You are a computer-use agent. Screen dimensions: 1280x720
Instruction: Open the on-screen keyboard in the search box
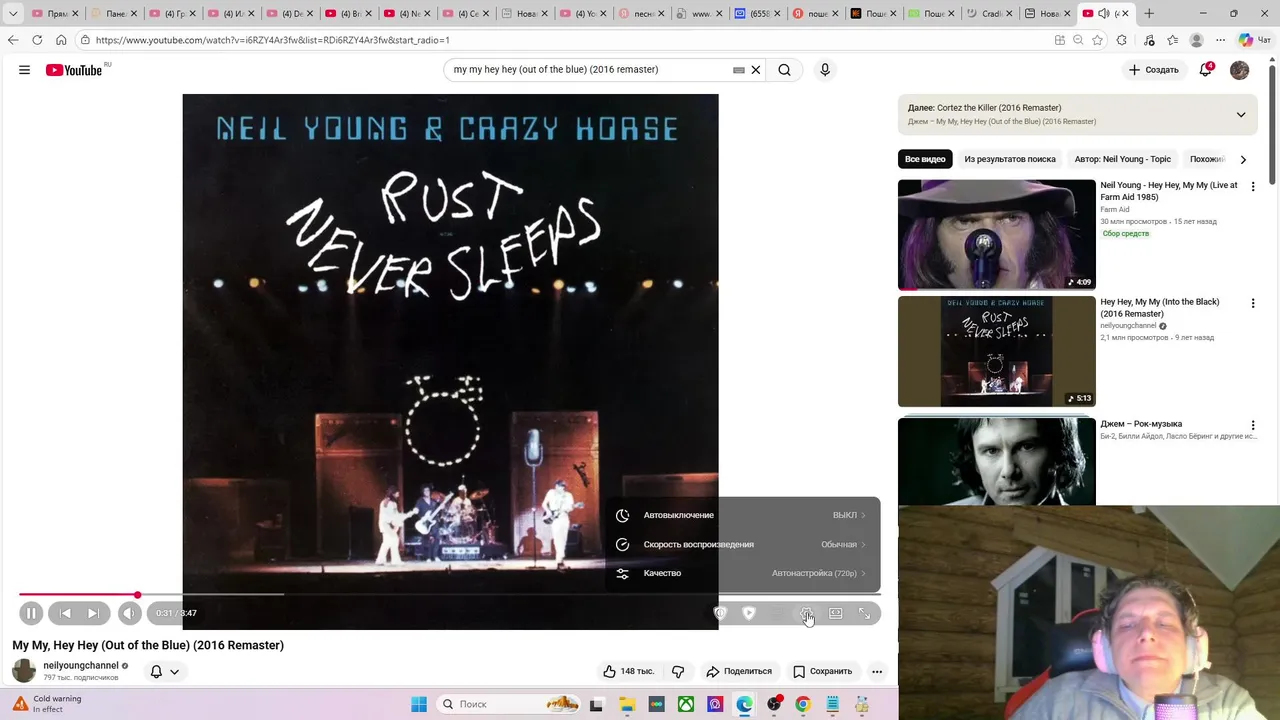[x=739, y=70]
